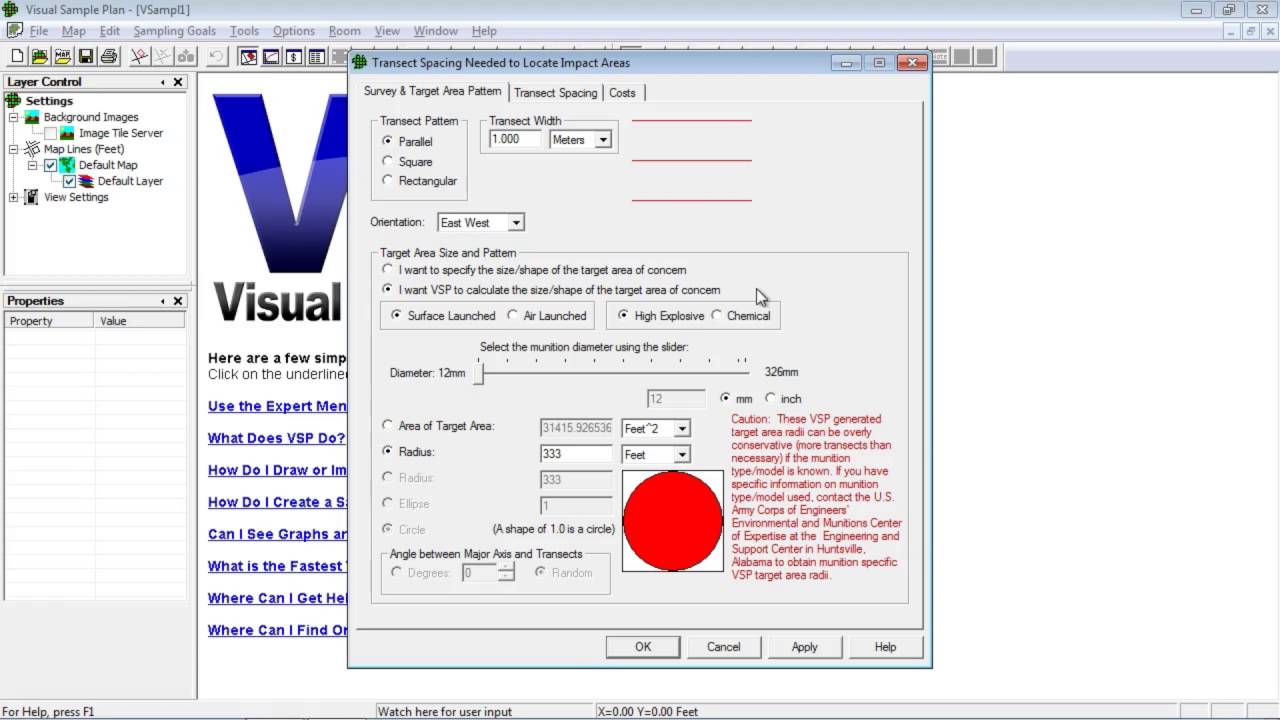Screen dimensions: 1280x720
Task: Uncheck the Default Layer checkbox
Action: point(69,181)
